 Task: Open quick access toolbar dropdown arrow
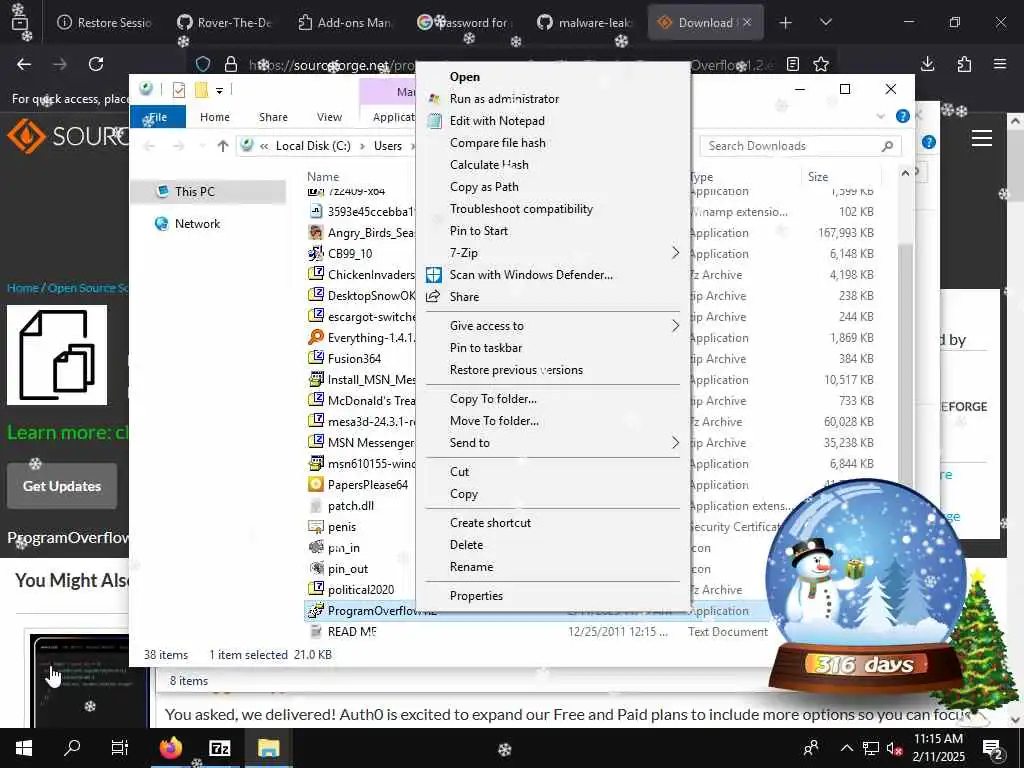coord(219,90)
